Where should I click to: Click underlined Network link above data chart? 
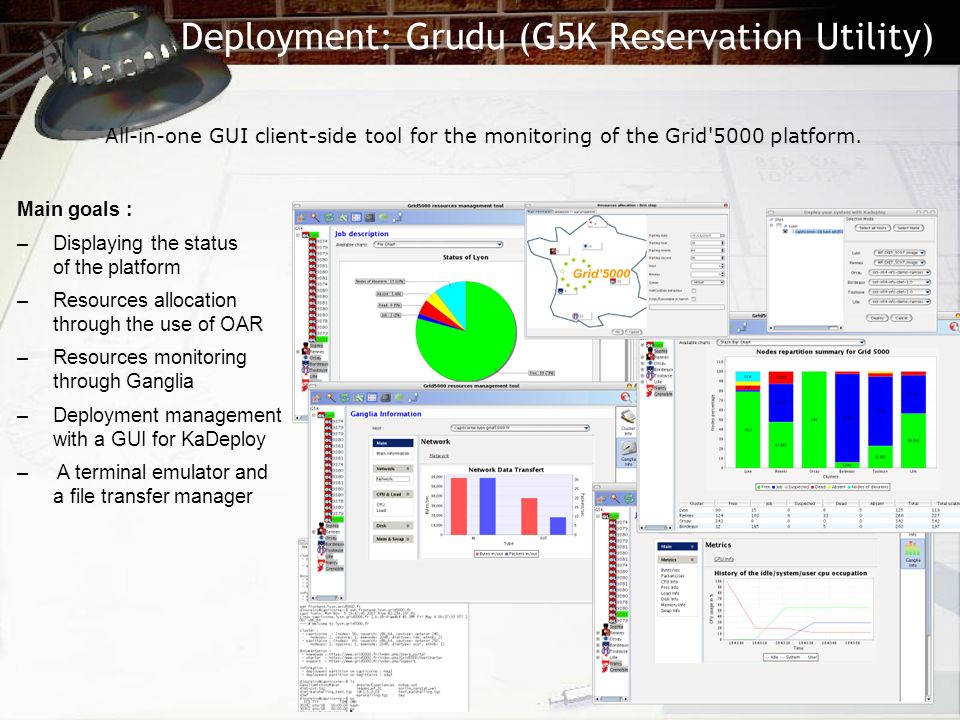click(x=439, y=456)
